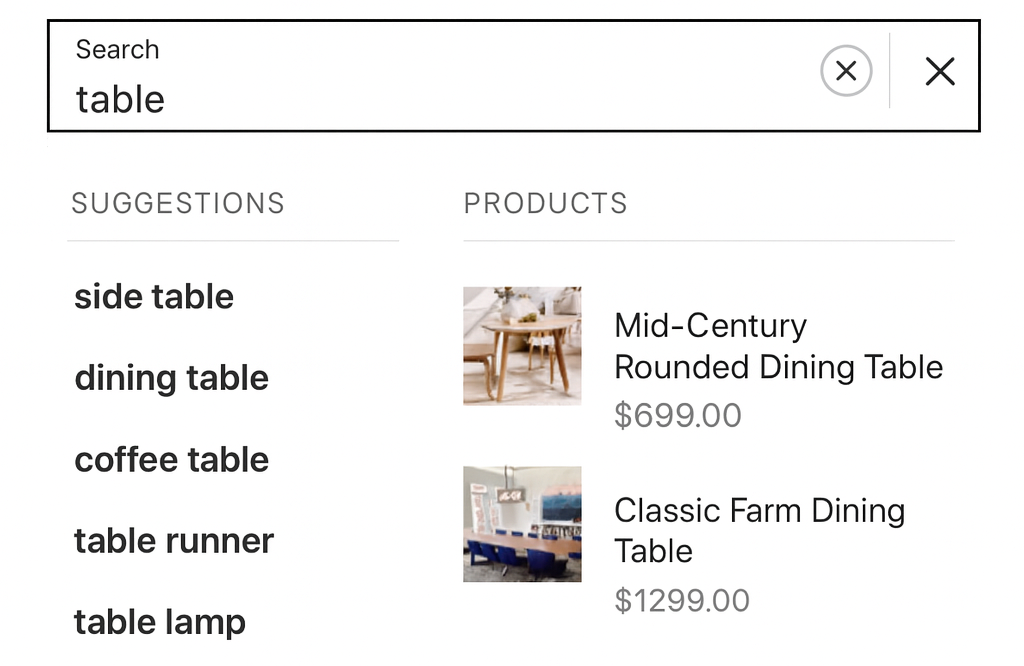Click the Mid-Century Rounded Dining Table thumbnail
1024x666 pixels.
click(521, 346)
